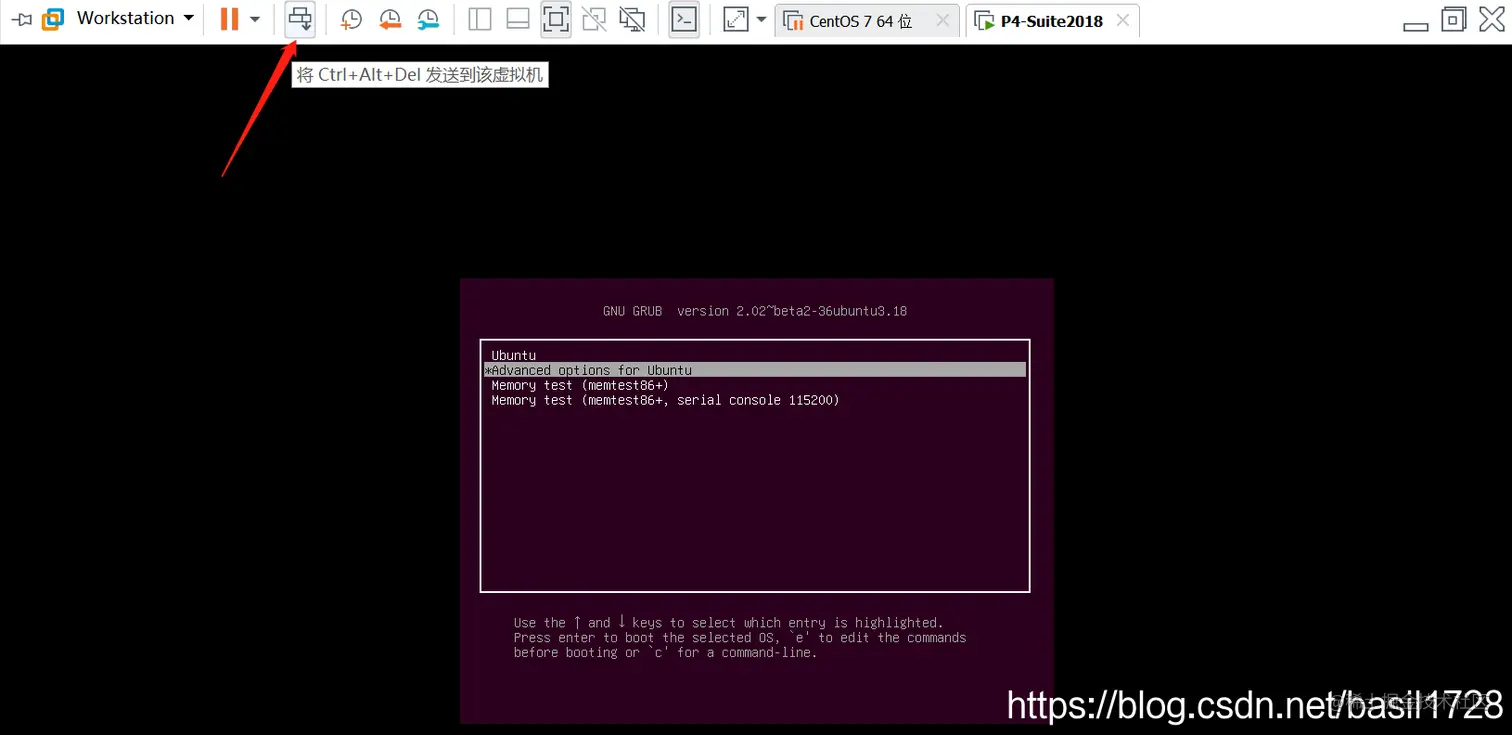
Task: Close the P4-Suite2018 tab
Action: tap(1123, 20)
